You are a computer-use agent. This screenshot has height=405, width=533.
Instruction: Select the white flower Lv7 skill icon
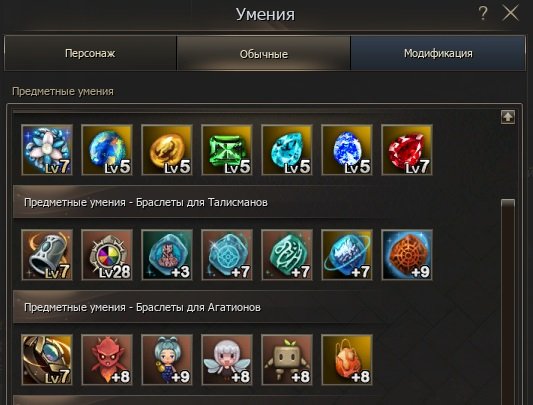47,150
